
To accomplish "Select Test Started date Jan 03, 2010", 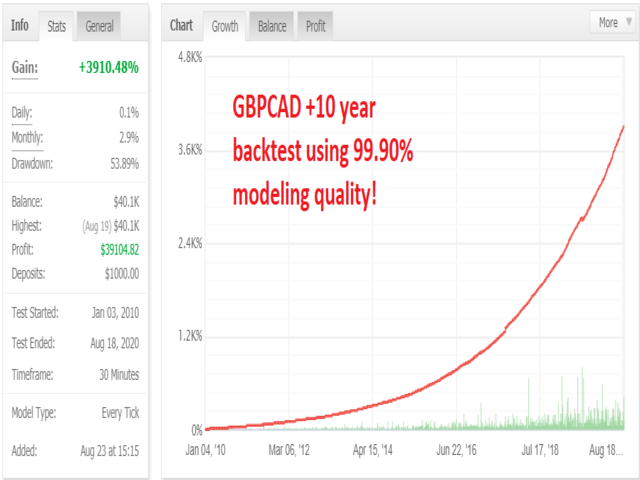I will tap(115, 313).
